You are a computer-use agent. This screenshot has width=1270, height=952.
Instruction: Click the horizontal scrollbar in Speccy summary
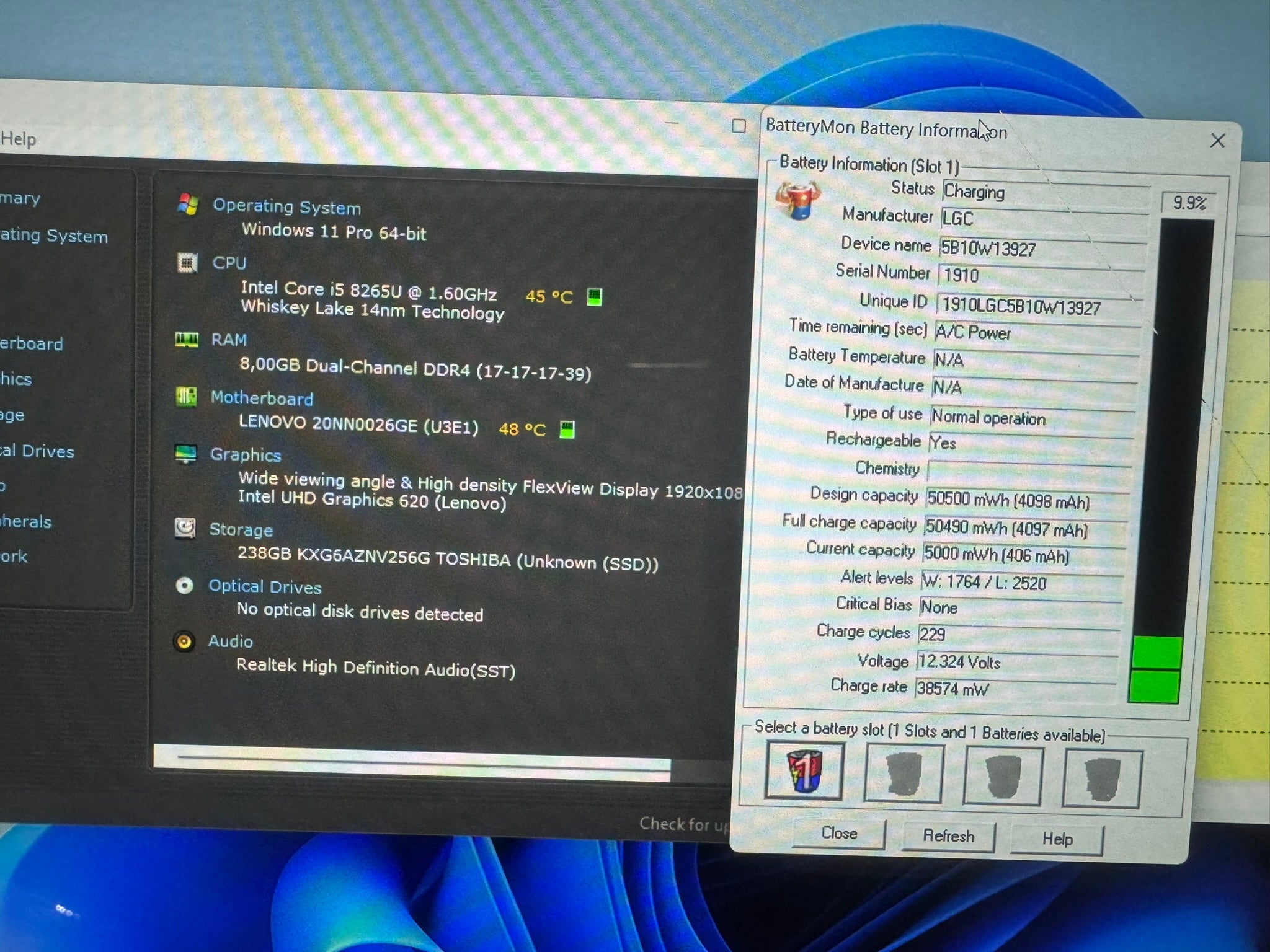click(x=412, y=762)
